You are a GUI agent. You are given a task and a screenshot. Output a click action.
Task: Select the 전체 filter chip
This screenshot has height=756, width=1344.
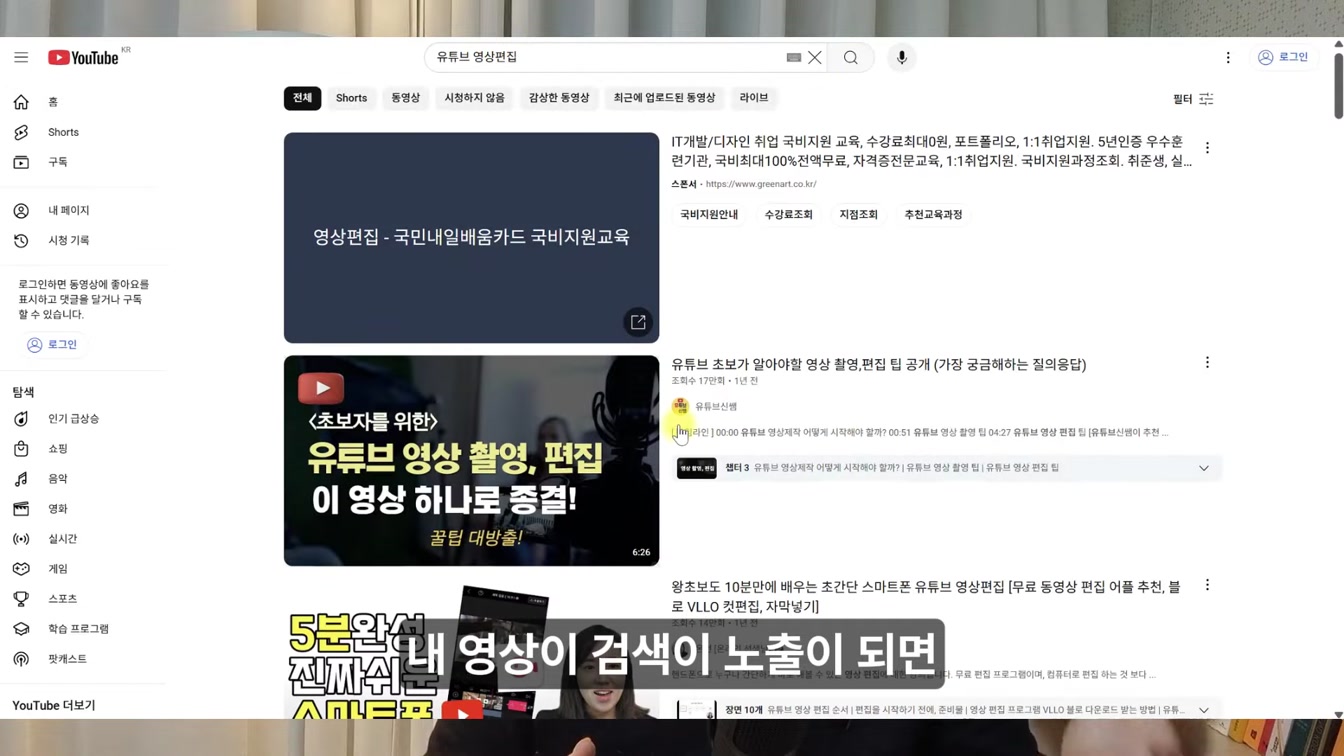click(x=302, y=98)
